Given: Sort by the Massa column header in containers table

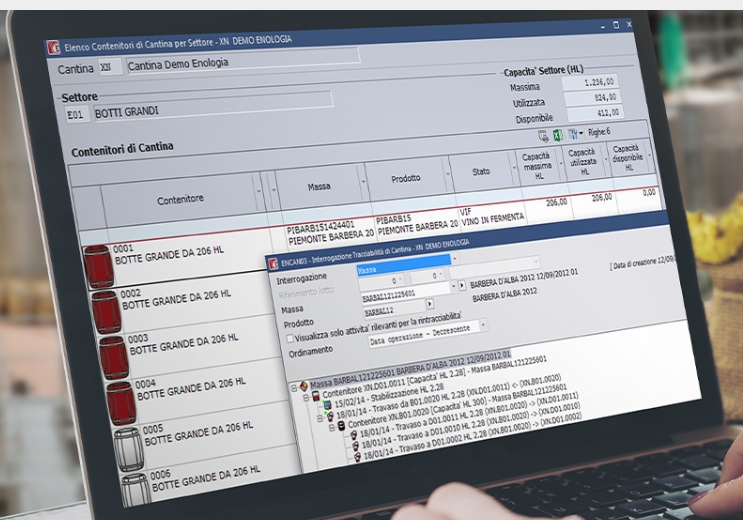Looking at the screenshot, I should 319,187.
